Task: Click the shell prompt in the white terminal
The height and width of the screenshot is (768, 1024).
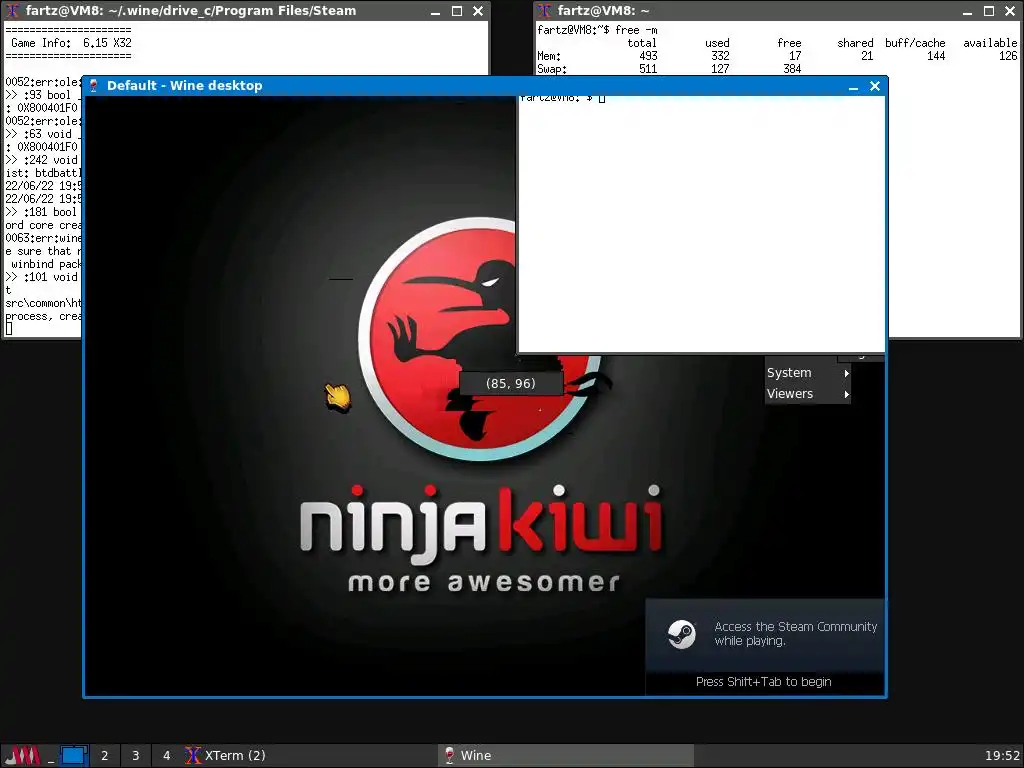Action: (x=563, y=99)
